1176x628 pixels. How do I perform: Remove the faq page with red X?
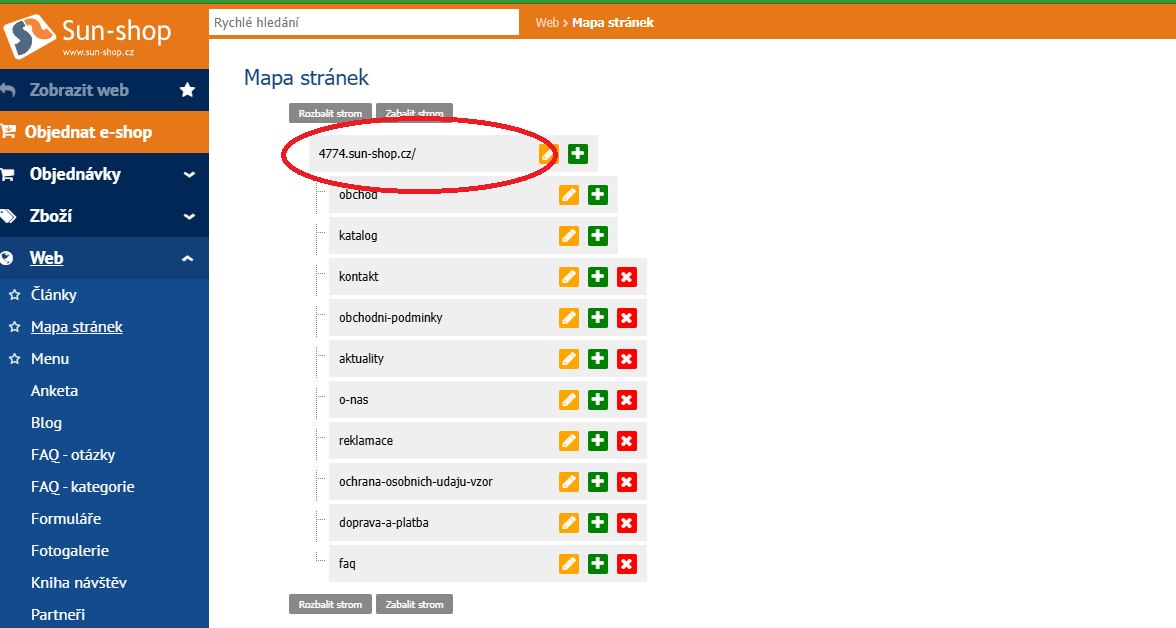pos(627,564)
